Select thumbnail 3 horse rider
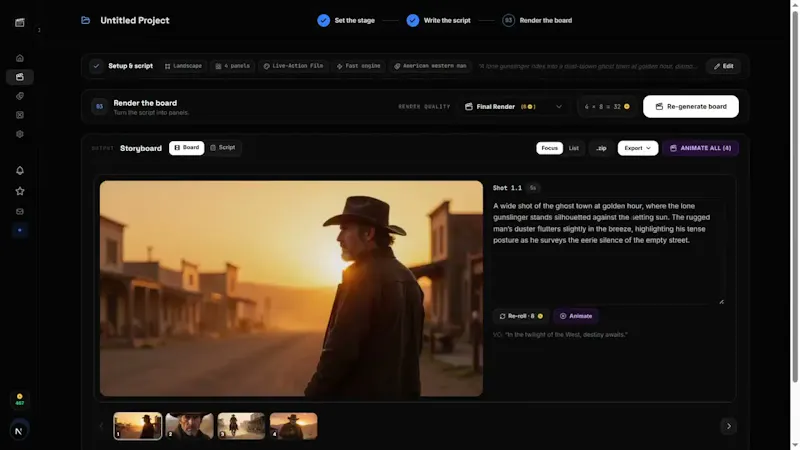This screenshot has width=800, height=450. pos(241,426)
